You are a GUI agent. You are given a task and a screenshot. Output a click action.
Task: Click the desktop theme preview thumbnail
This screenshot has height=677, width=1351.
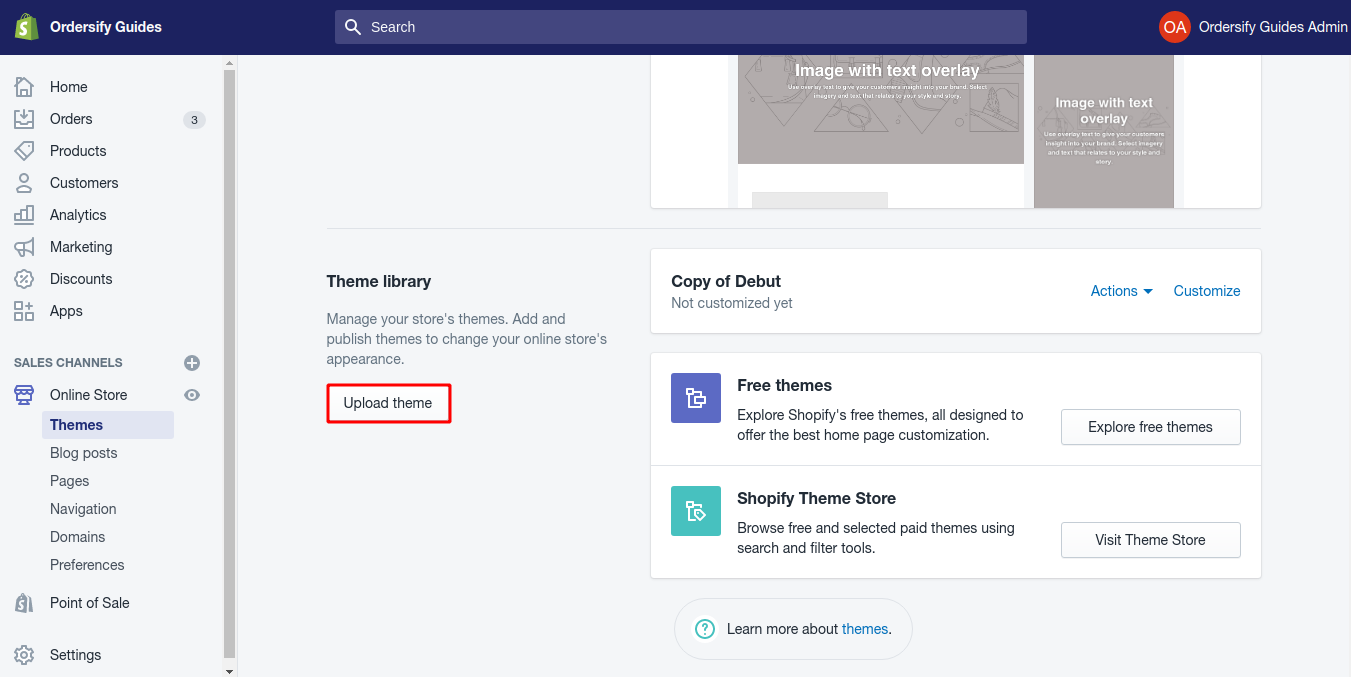click(x=881, y=131)
